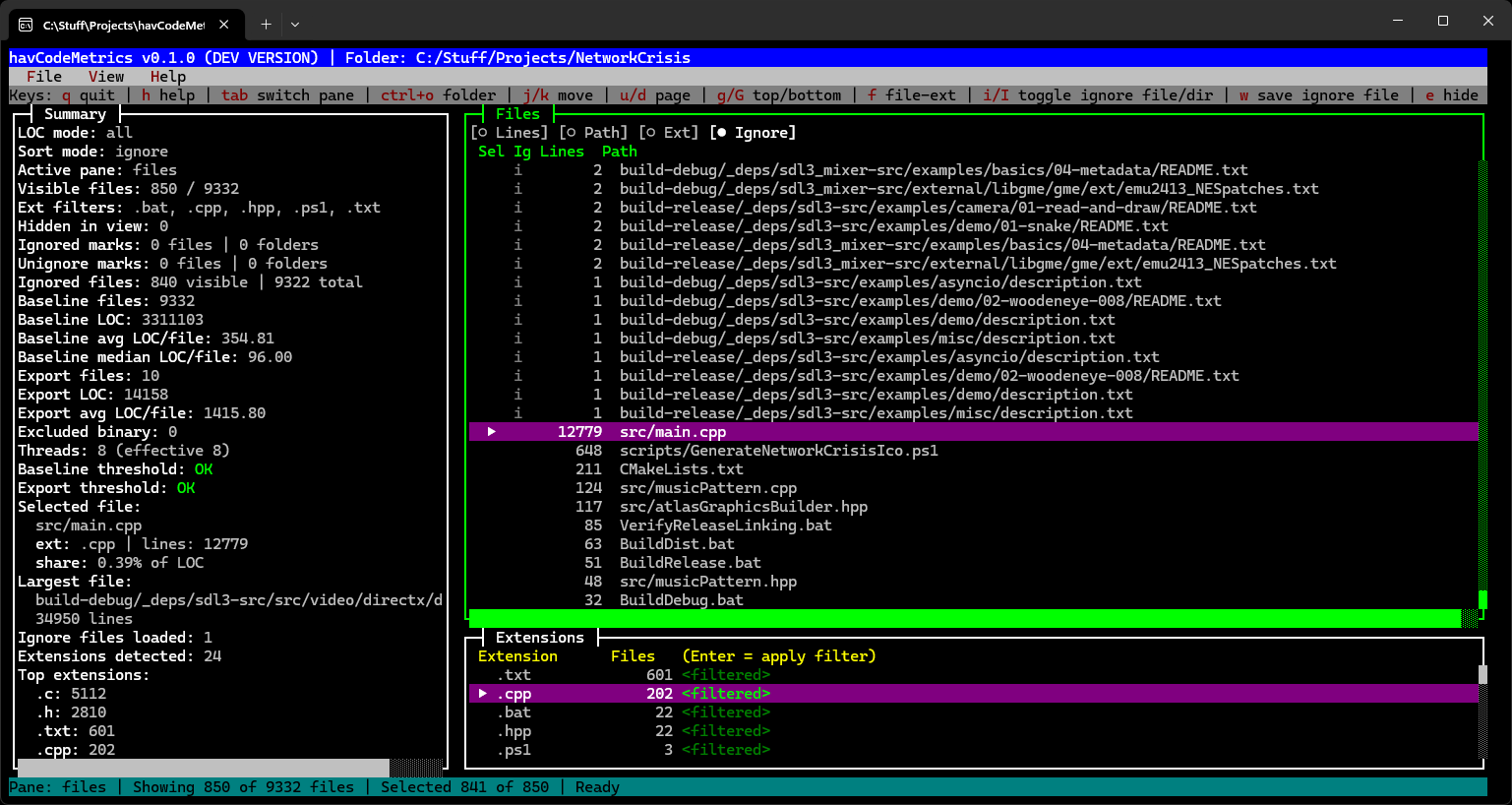1512x805 pixels.
Task: Click the green horizontal scrollbar in Files pane
Action: pos(964,618)
